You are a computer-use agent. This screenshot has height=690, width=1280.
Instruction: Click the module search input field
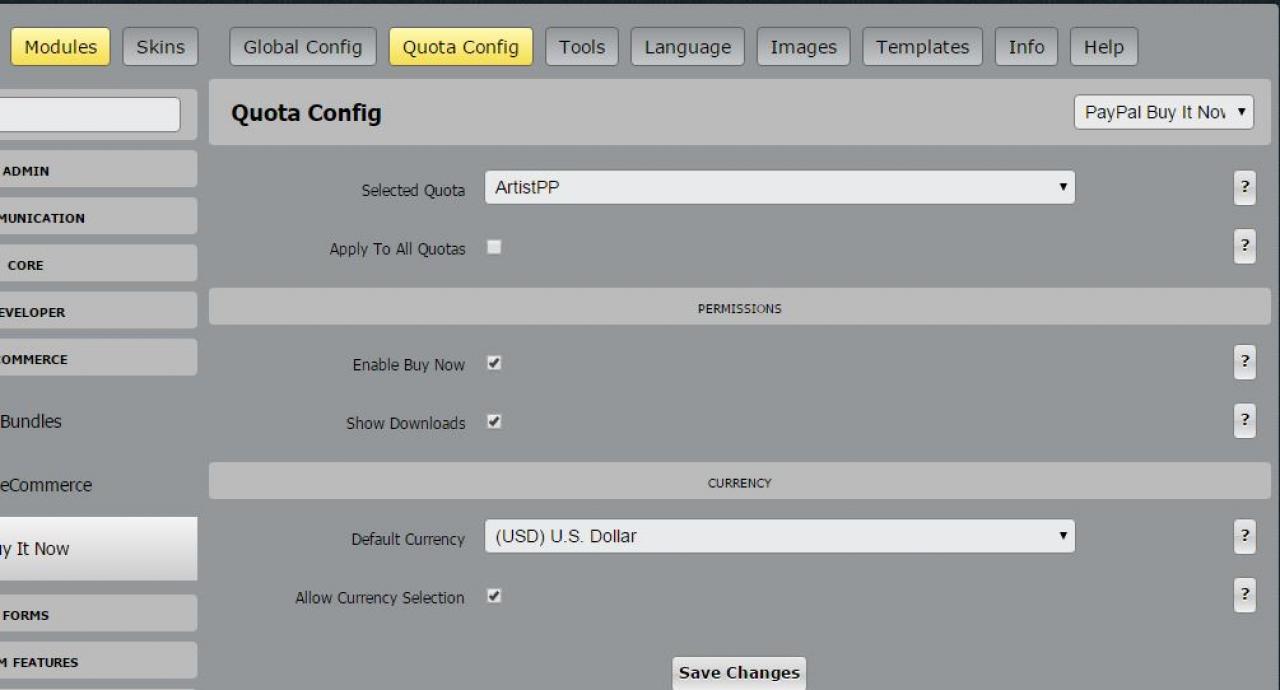coord(90,114)
